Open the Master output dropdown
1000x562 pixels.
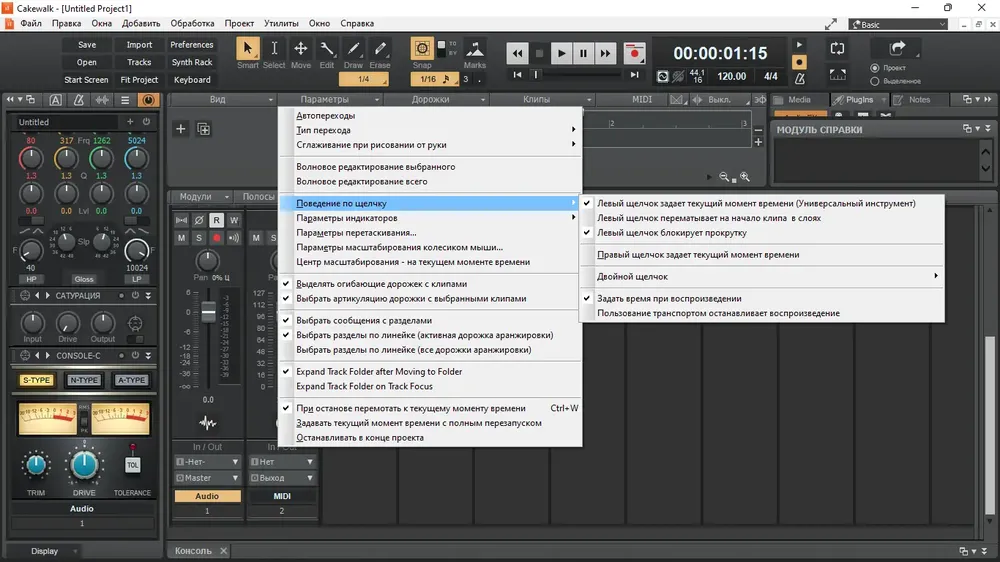click(x=207, y=478)
